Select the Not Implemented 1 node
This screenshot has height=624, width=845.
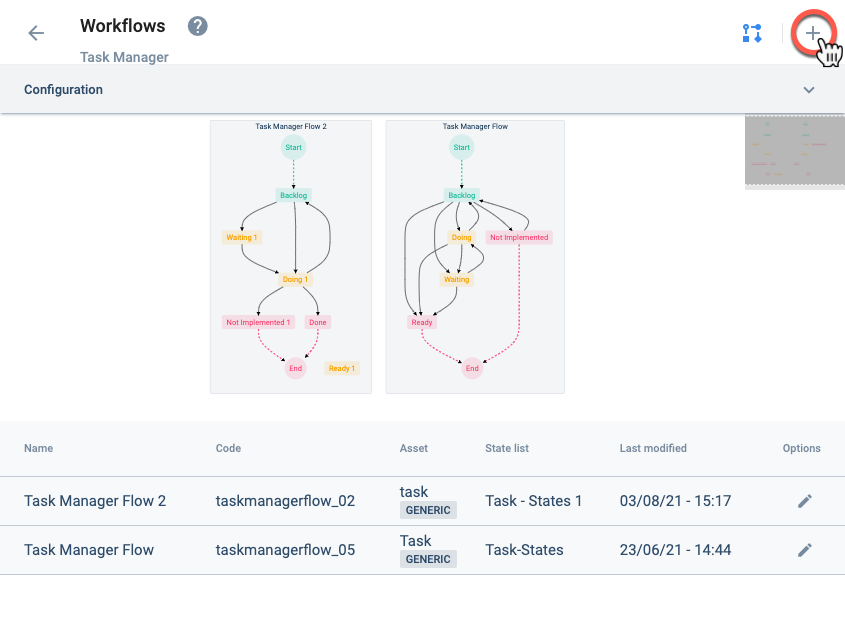[258, 322]
